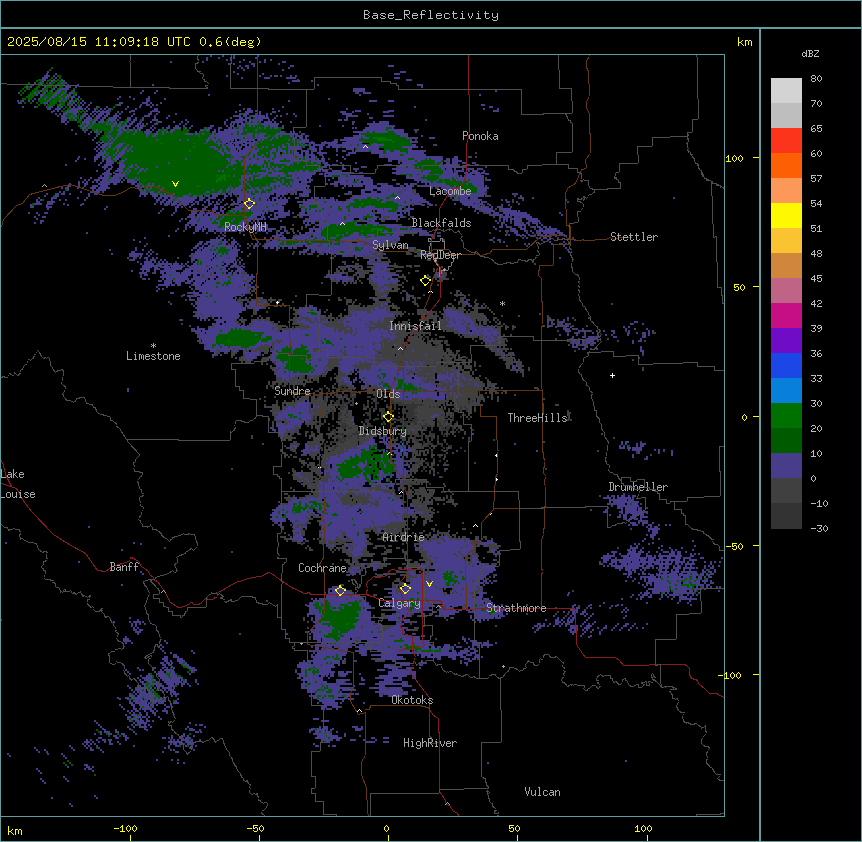Click the Olds label
Image resolution: width=862 pixels, height=842 pixels.
pos(388,394)
